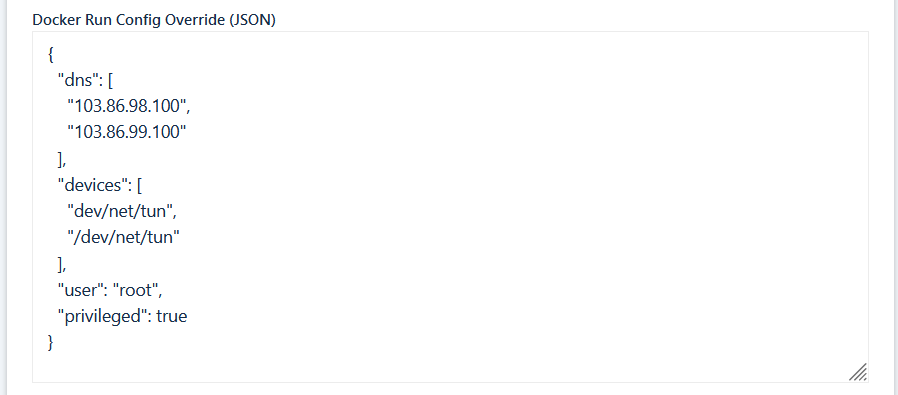Place cursor at the opening curly brace

[x=51, y=55]
